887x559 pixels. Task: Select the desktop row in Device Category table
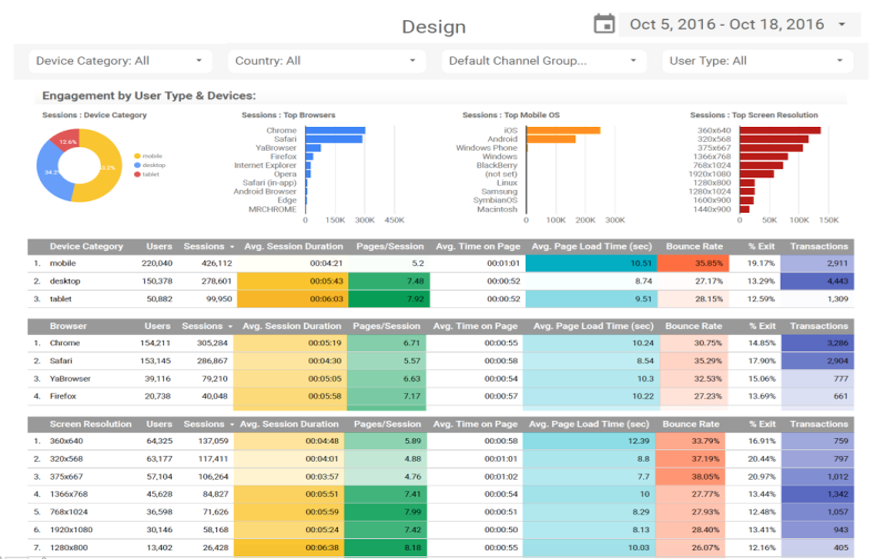tap(441, 281)
